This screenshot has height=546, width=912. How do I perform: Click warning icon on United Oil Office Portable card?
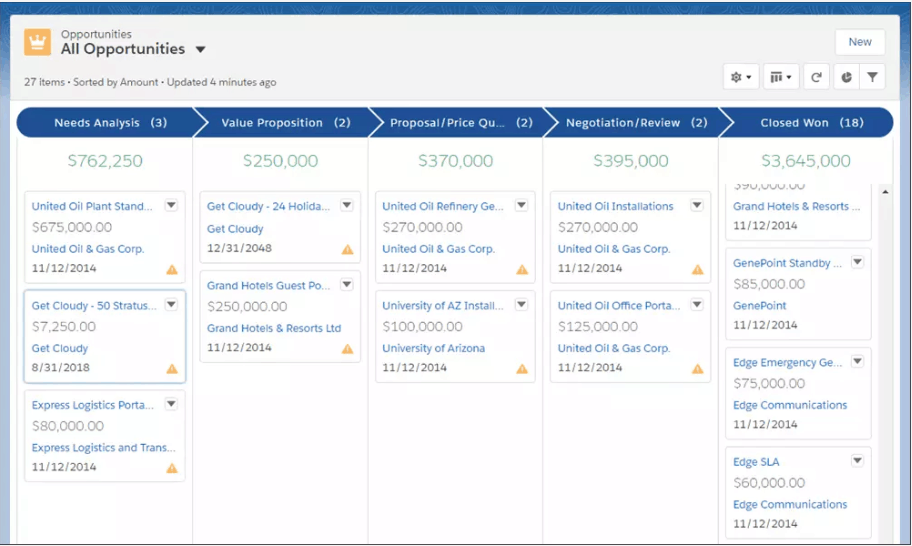pyautogui.click(x=697, y=369)
